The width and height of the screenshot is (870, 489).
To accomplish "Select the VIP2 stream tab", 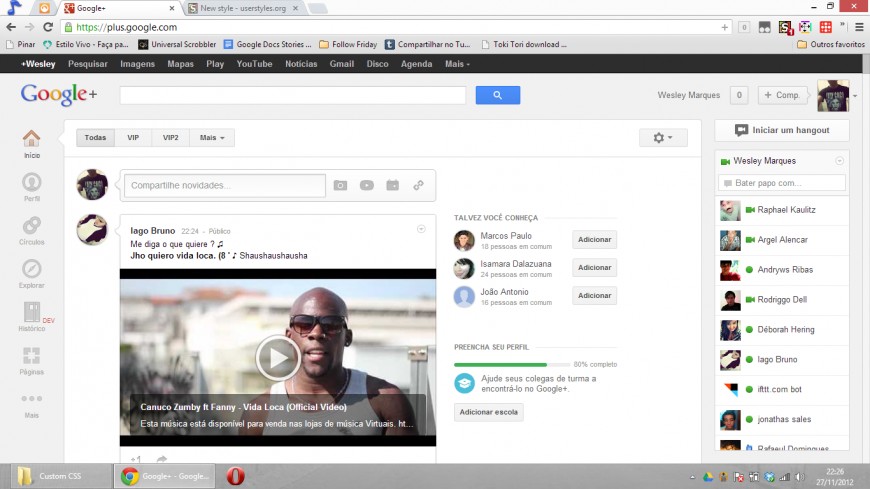I will click(x=171, y=138).
